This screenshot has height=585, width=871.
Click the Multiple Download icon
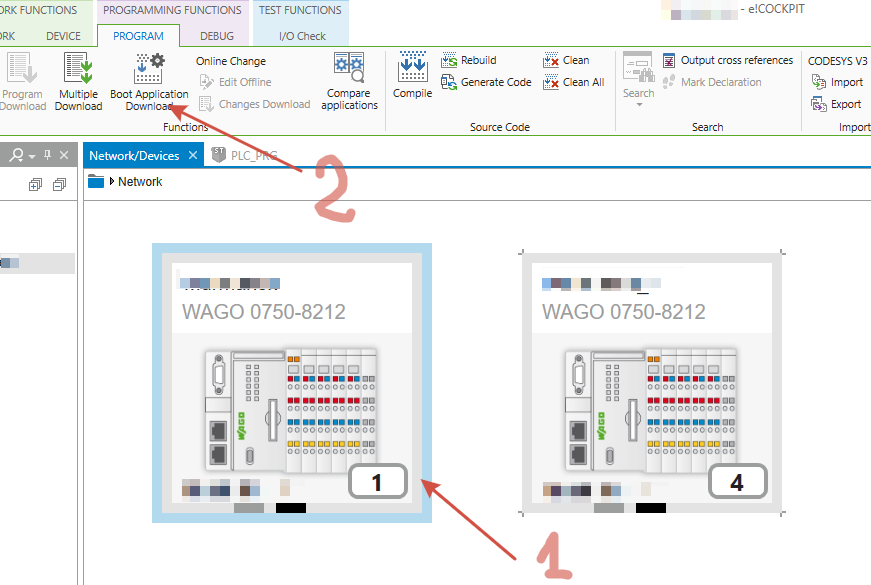78,68
